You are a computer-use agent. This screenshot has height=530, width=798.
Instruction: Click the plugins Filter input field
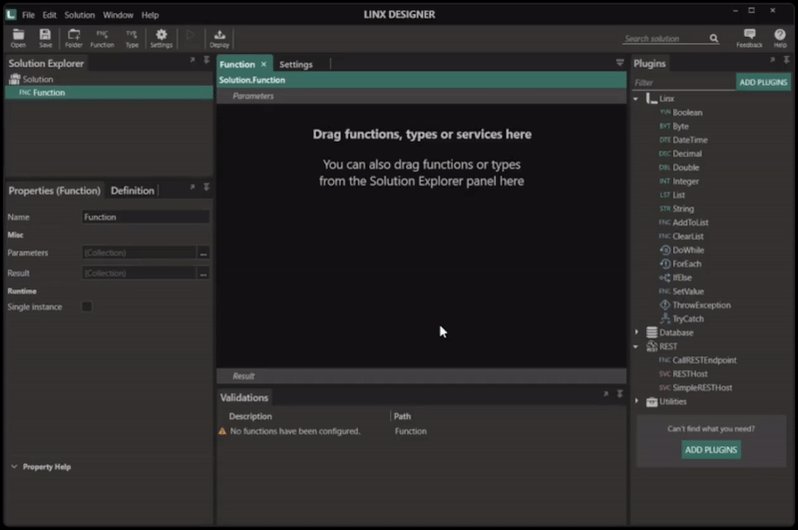coord(683,82)
